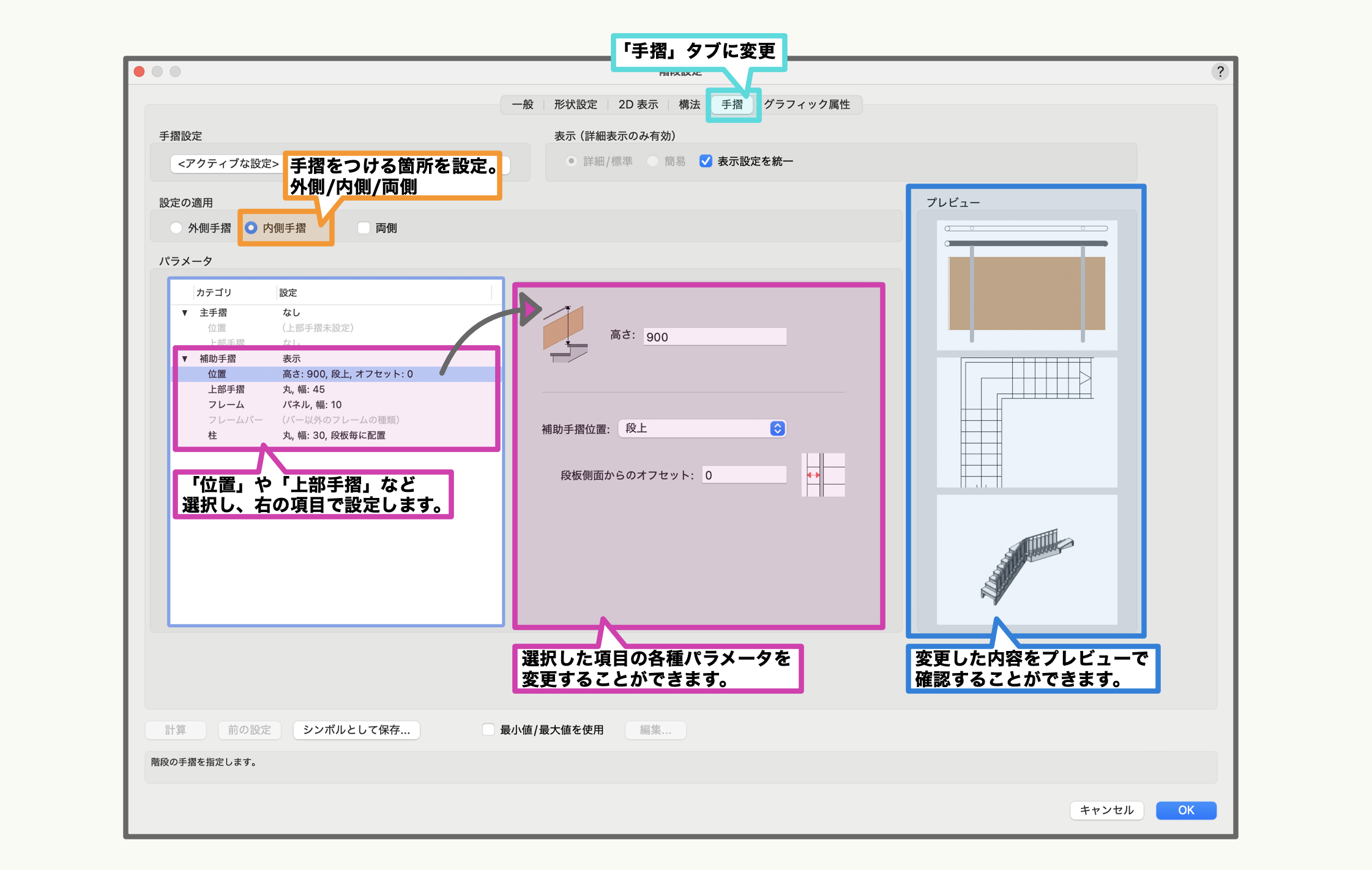This screenshot has height=870, width=1372.
Task: Confirm with the OK button
Action: click(x=1185, y=810)
